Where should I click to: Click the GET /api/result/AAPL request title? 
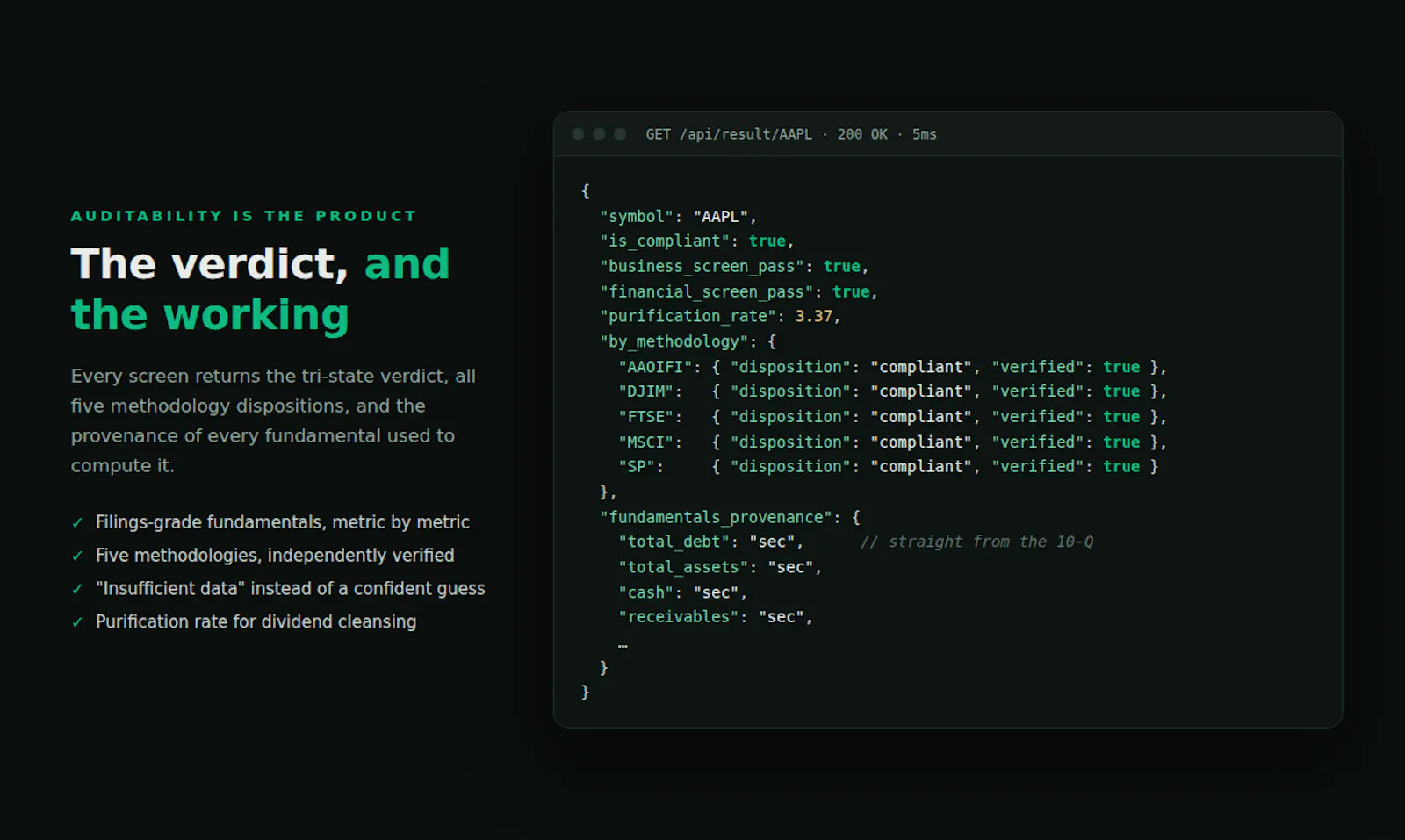[x=729, y=134]
